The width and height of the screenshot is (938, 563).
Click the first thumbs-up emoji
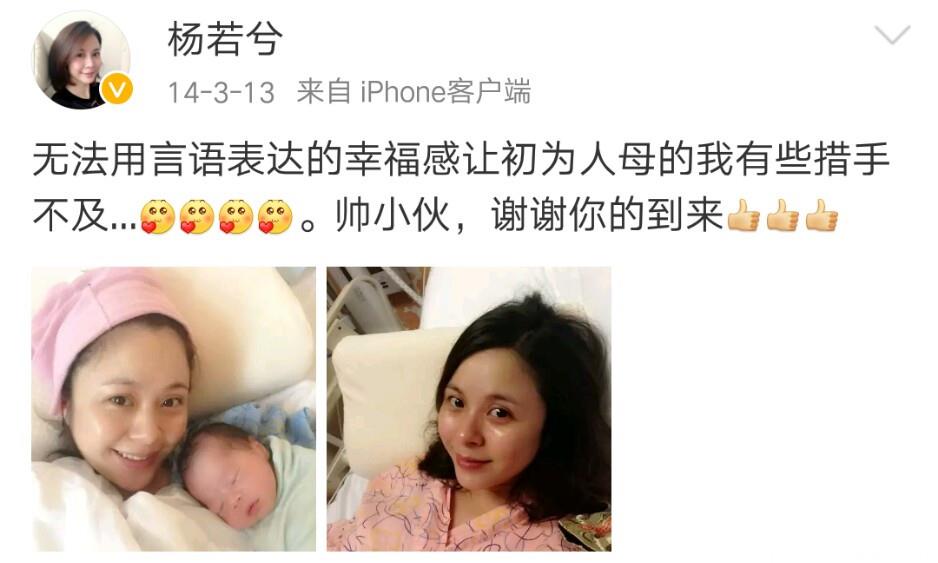click(x=743, y=215)
